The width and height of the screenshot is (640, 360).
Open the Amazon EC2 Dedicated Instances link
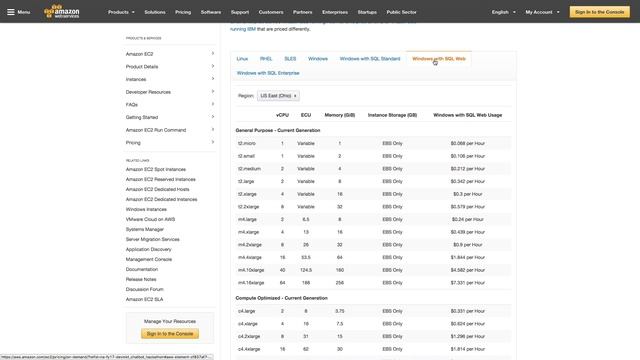161,199
